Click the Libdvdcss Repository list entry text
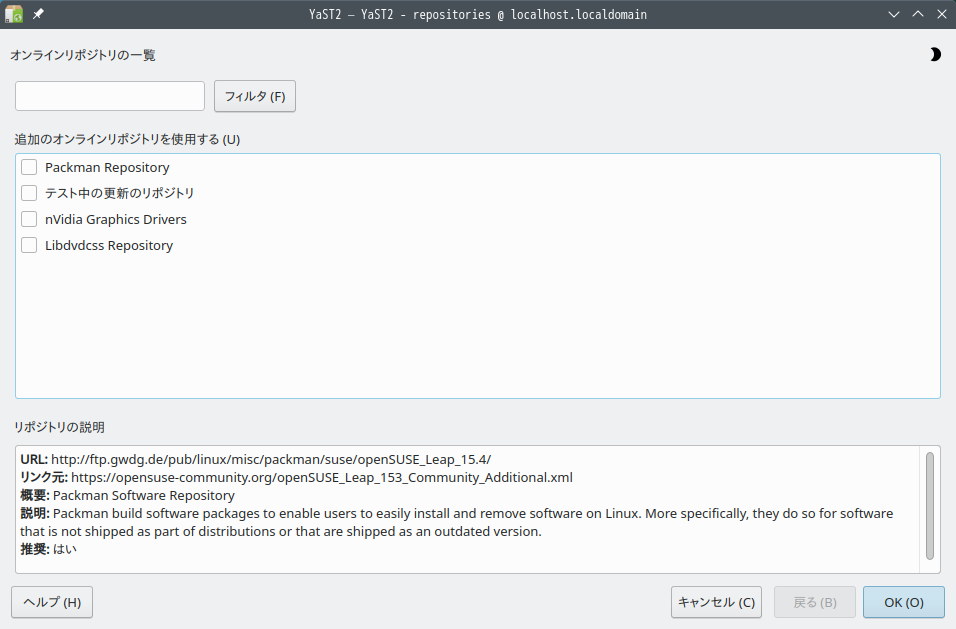The image size is (956, 629). [x=109, y=246]
